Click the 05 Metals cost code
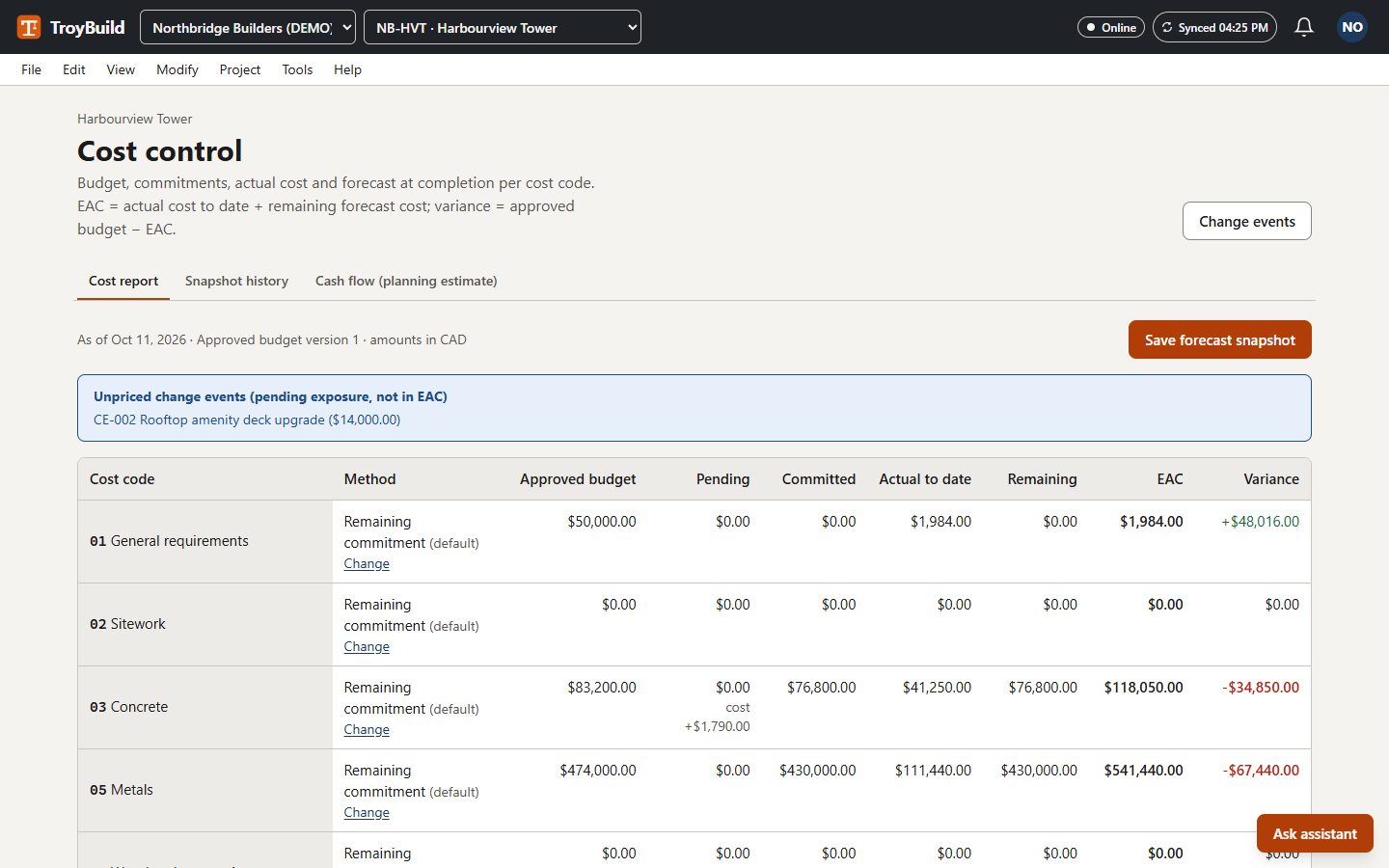The width and height of the screenshot is (1389, 868). point(122,790)
